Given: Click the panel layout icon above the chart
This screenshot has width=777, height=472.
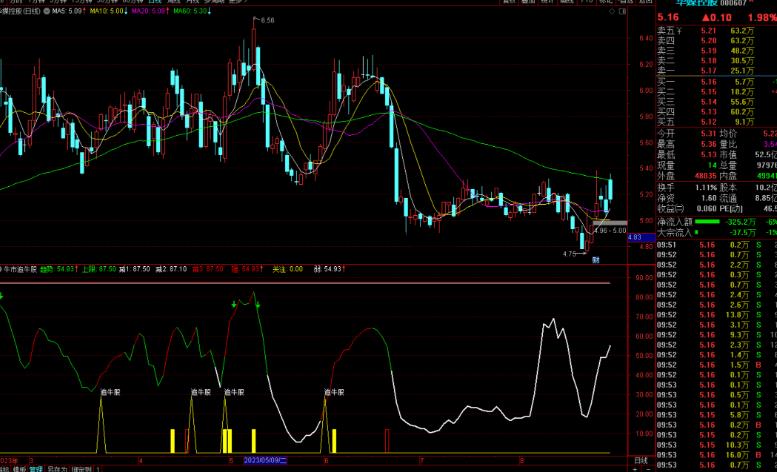Looking at the screenshot, I should pyautogui.click(x=622, y=11).
